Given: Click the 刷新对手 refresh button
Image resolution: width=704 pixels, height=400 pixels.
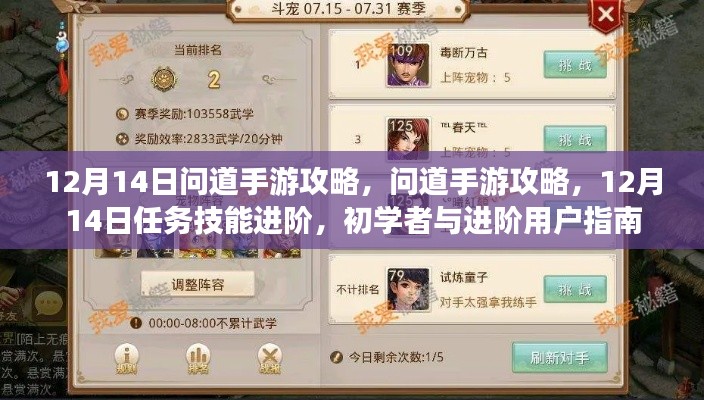Looking at the screenshot, I should coord(559,358).
